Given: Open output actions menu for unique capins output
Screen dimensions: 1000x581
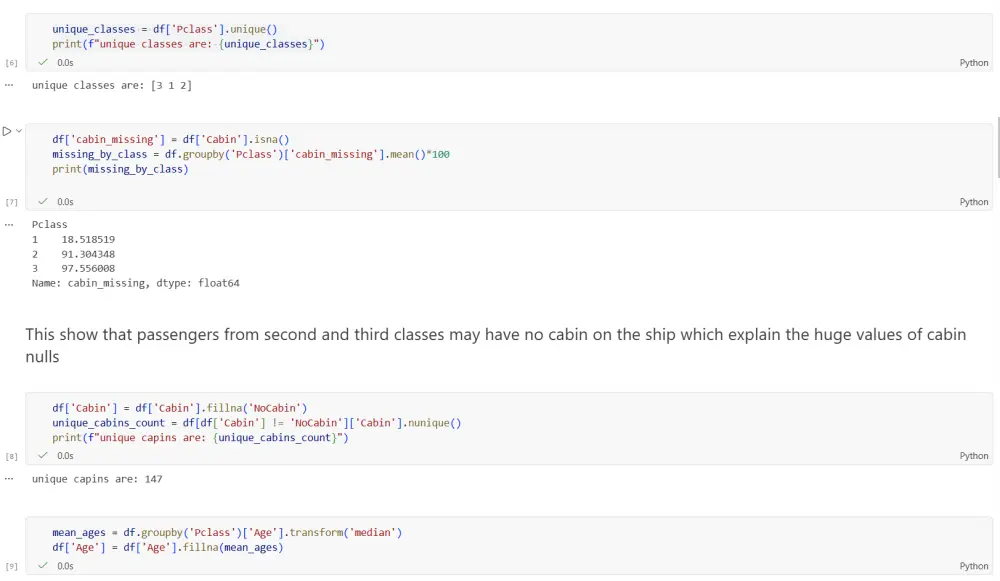Looking at the screenshot, I should pos(9,478).
